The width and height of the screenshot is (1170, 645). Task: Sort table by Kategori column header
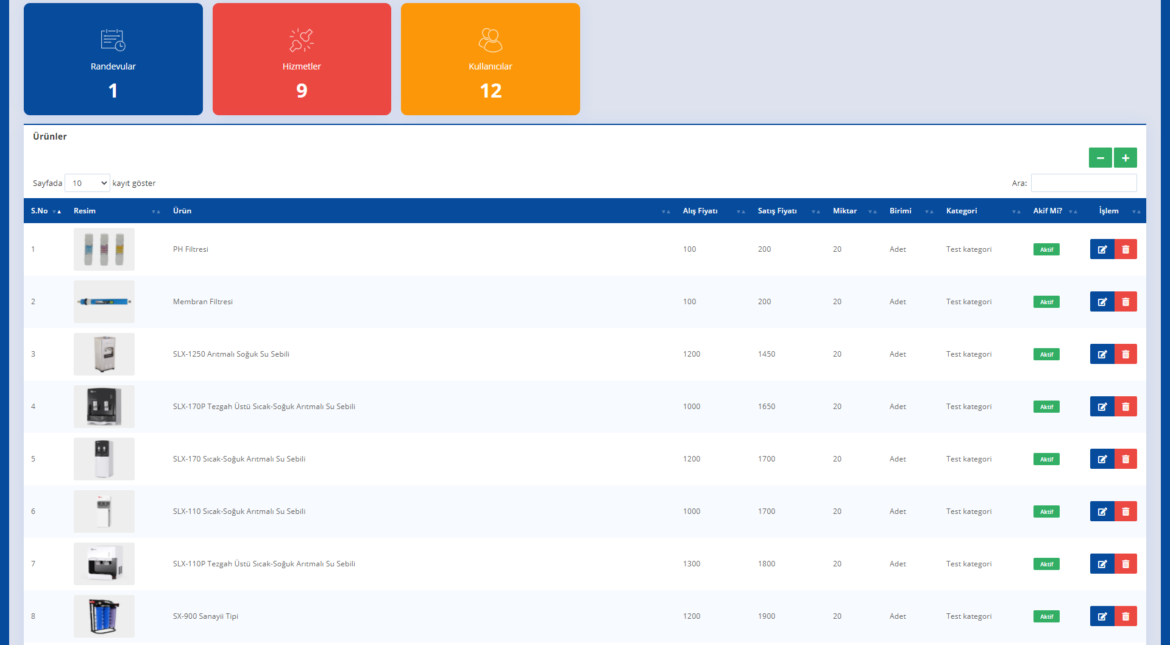(962, 211)
